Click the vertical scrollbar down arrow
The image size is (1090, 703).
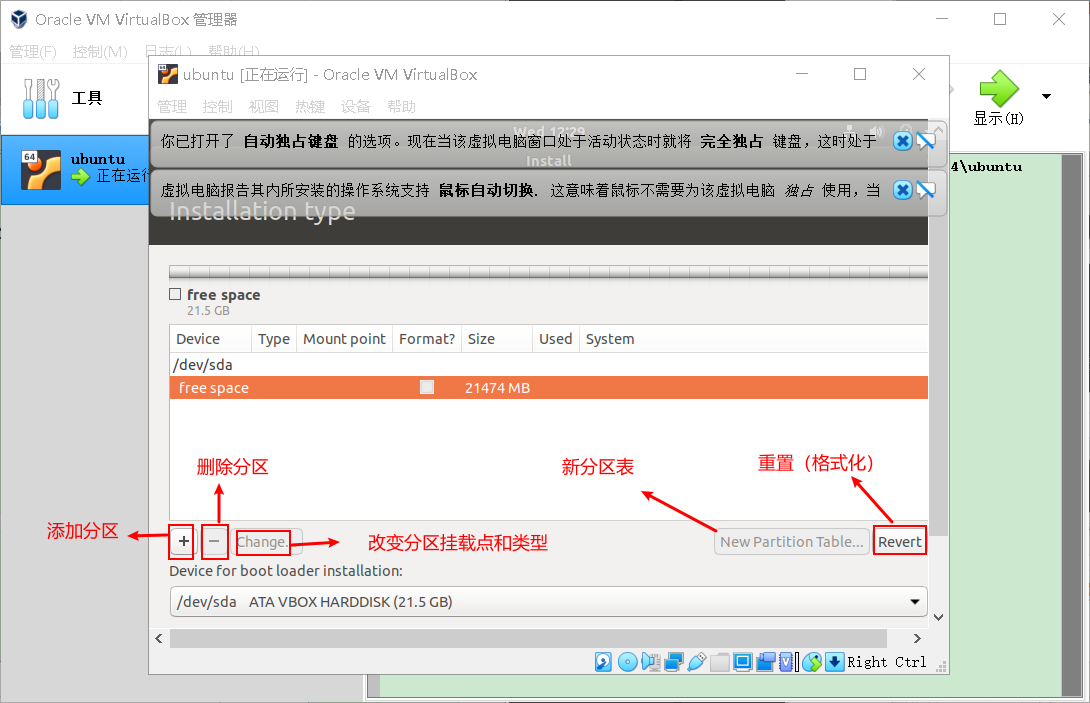pos(938,617)
